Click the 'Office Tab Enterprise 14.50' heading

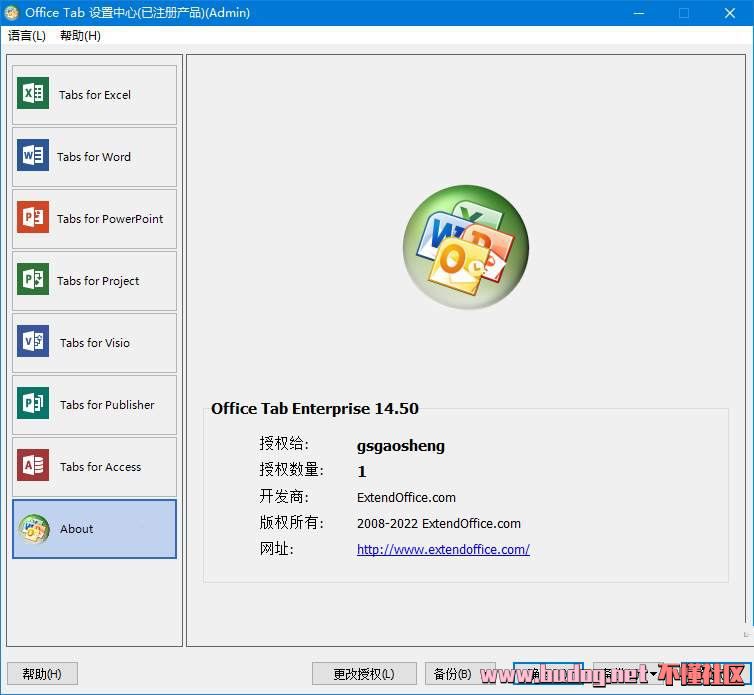pyautogui.click(x=315, y=408)
